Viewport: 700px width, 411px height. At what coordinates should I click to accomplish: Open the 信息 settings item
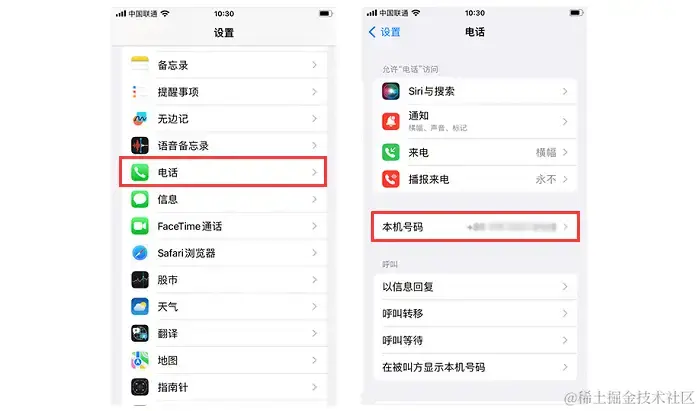(x=223, y=199)
